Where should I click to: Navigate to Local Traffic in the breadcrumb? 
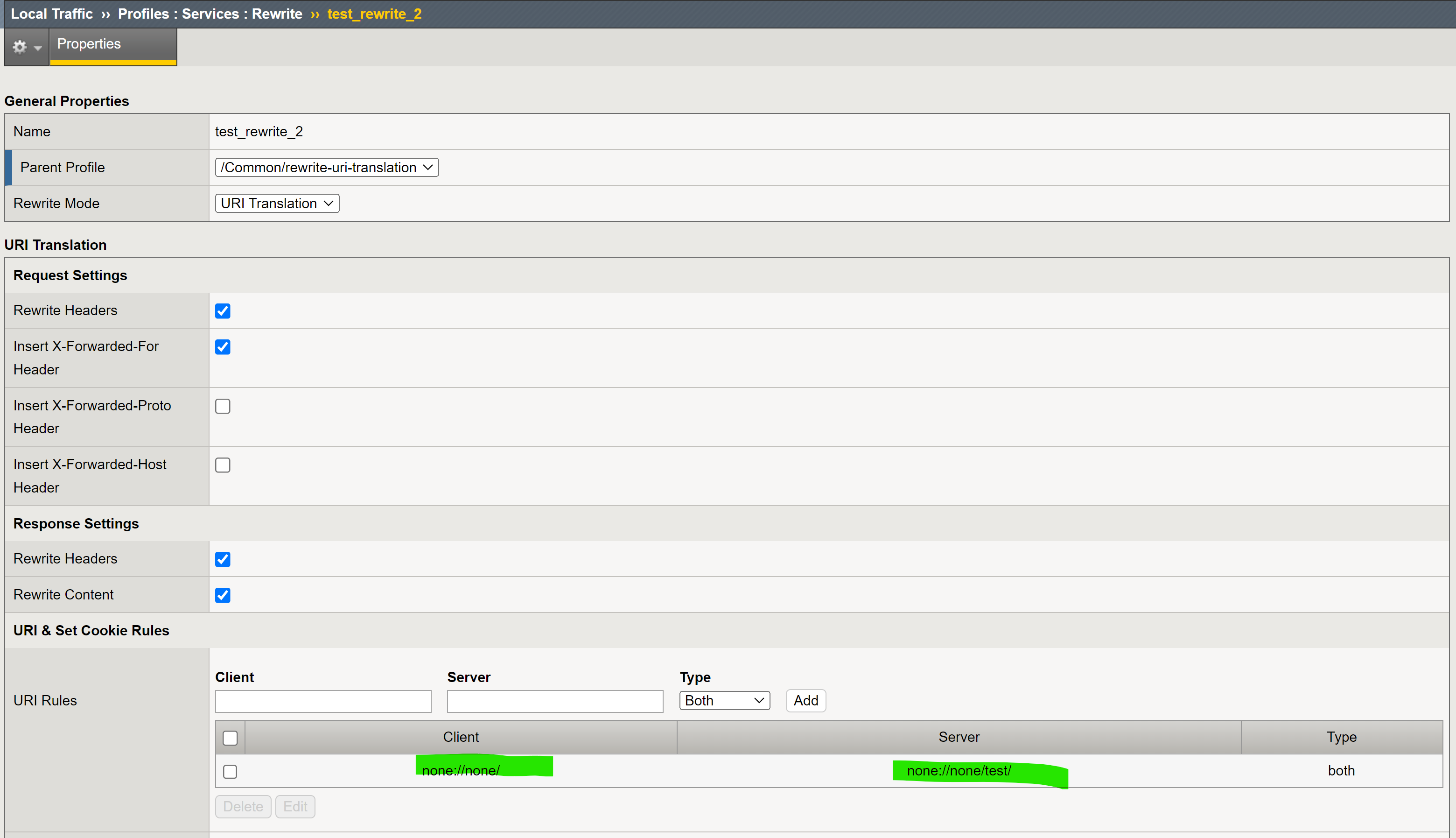(x=51, y=13)
